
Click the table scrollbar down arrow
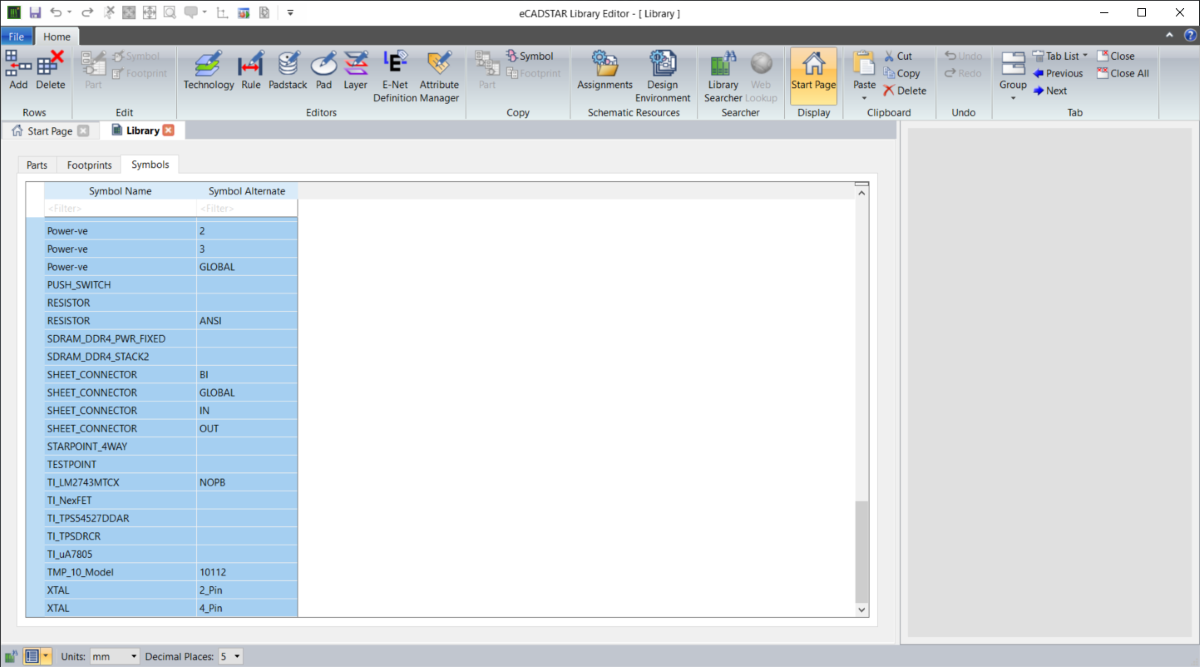[x=862, y=609]
